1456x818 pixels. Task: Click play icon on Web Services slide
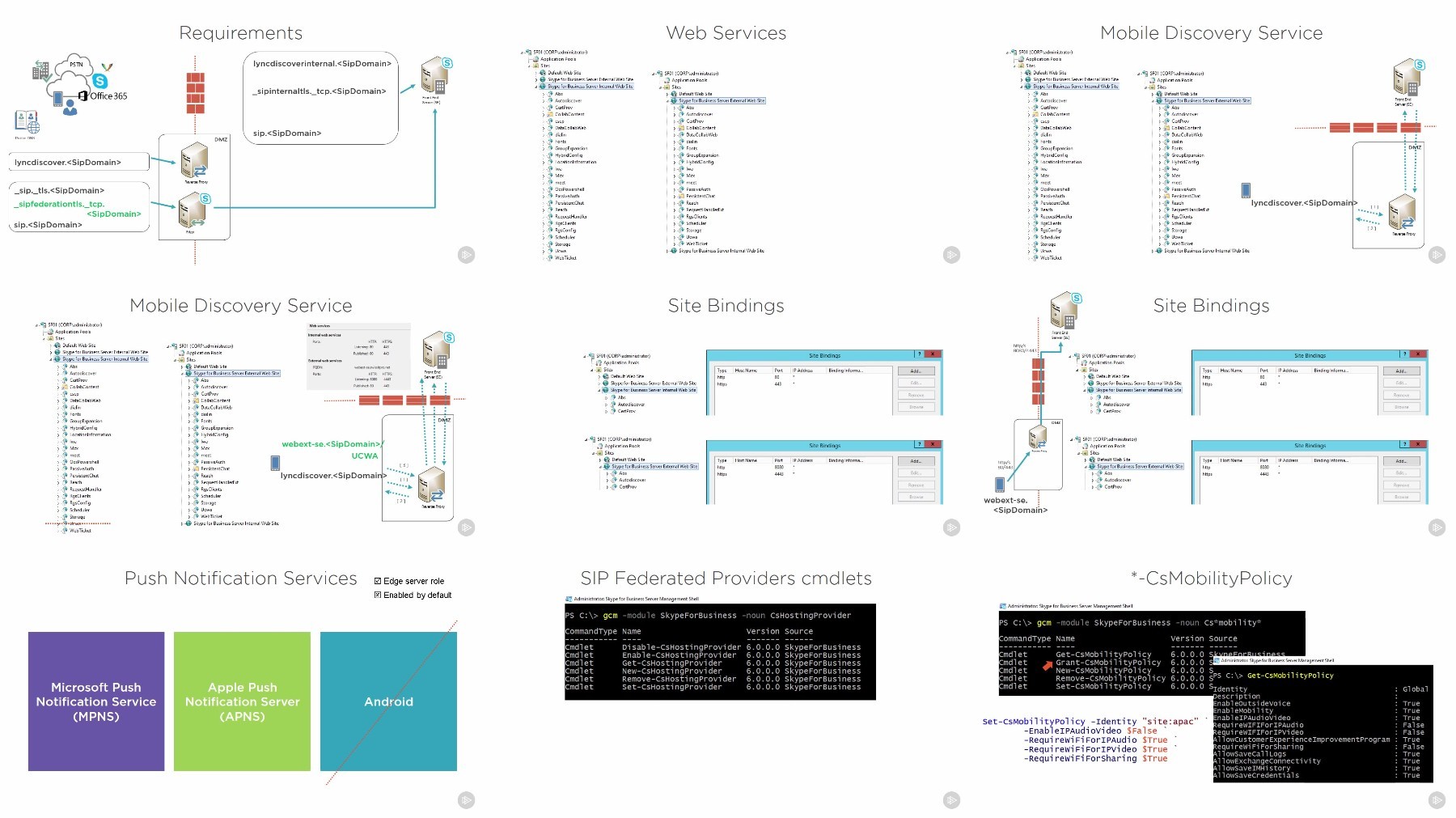[x=952, y=255]
